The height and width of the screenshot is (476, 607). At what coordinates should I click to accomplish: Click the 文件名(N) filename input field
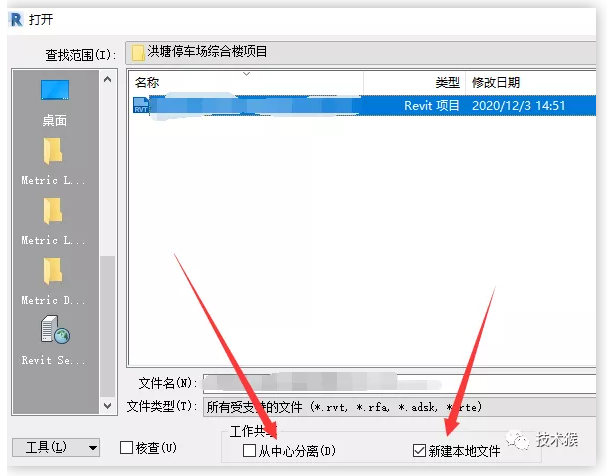(x=400, y=384)
